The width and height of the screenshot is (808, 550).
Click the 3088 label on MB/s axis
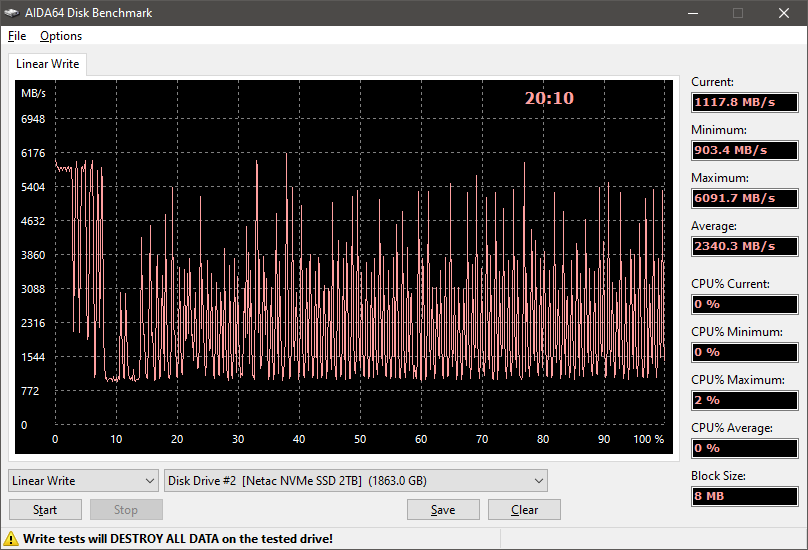pos(33,289)
